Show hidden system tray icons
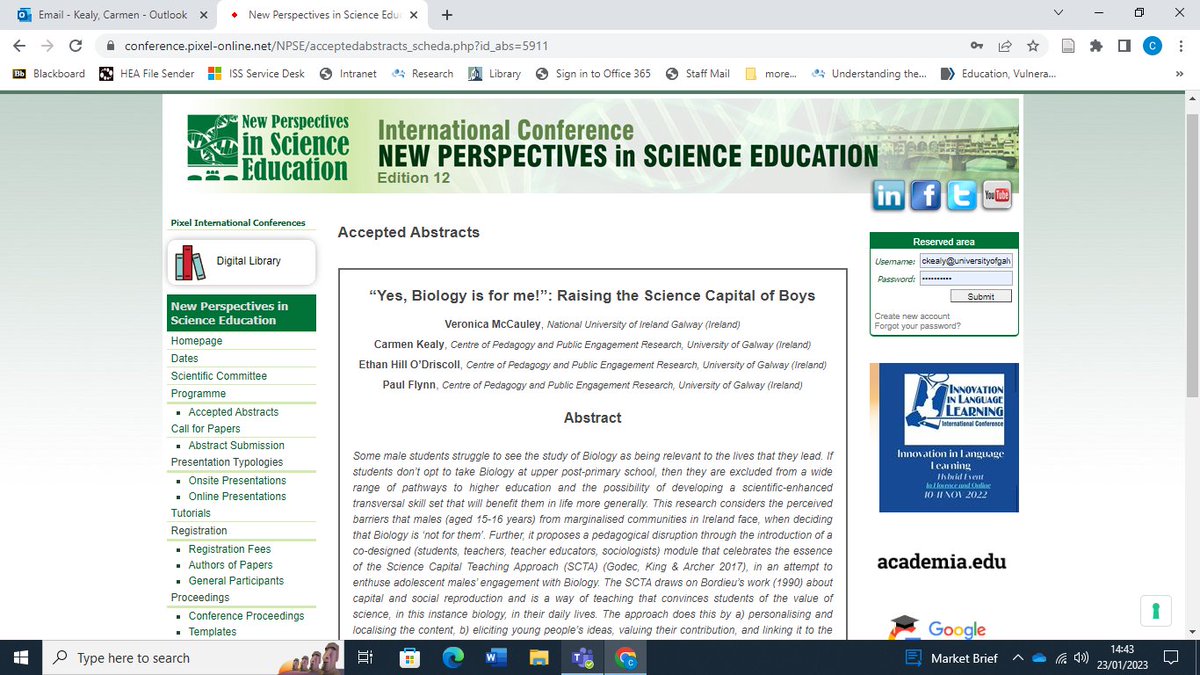The width and height of the screenshot is (1200, 675). [1018, 658]
